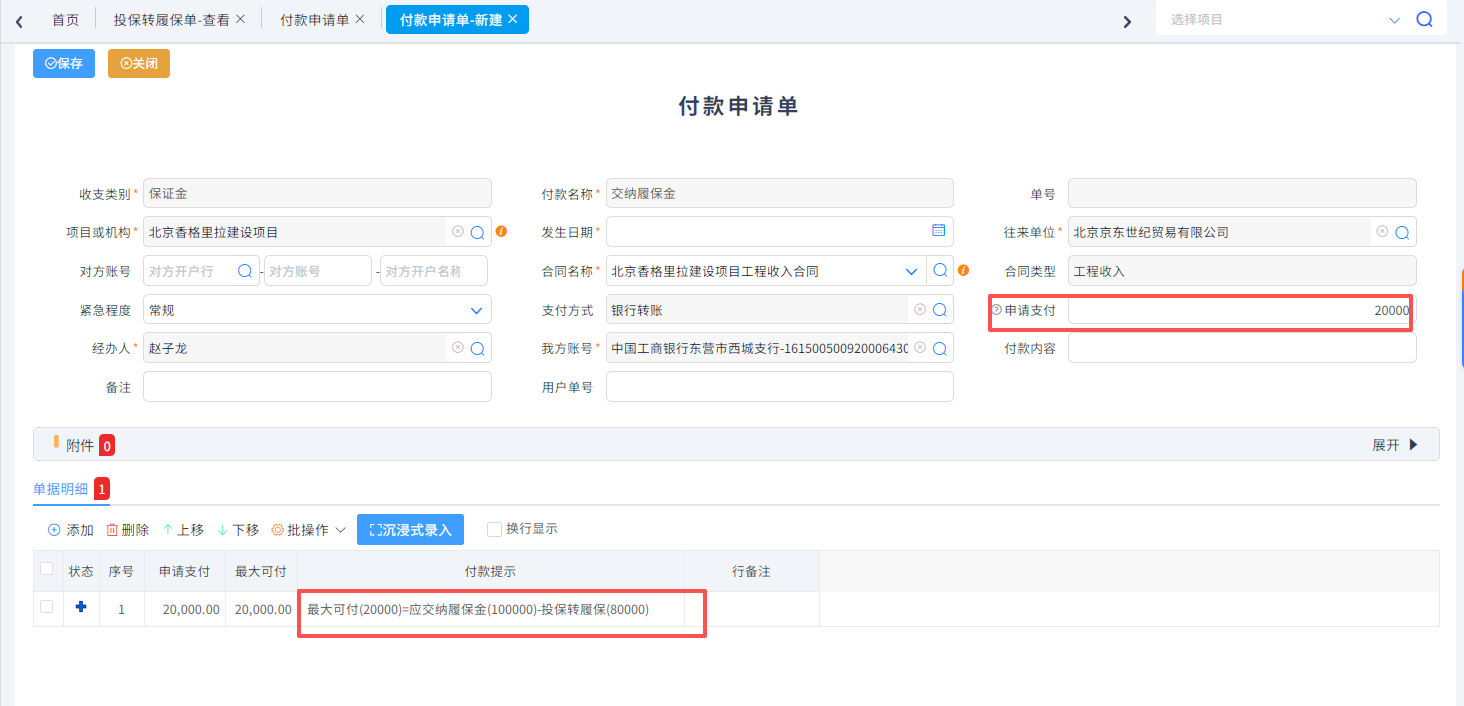Close the 付款申请单 tab

click(x=360, y=19)
